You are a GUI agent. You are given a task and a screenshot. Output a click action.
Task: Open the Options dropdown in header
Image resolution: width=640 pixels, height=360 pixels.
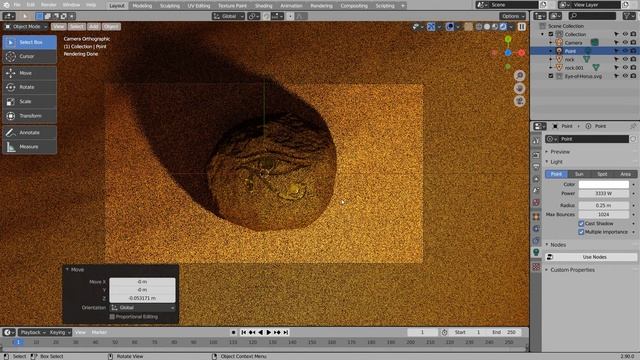click(x=513, y=16)
